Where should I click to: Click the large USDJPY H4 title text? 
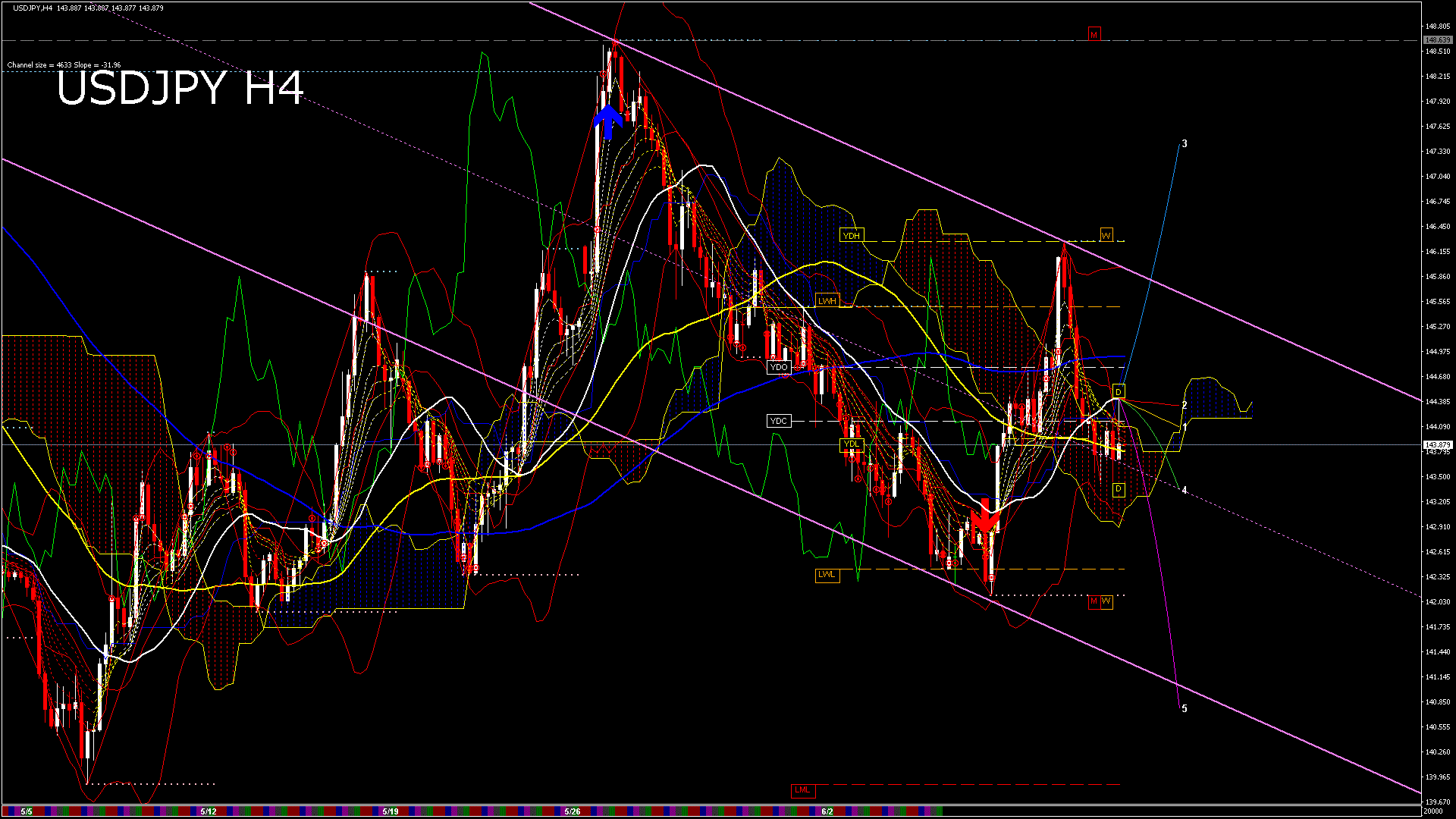pos(180,89)
